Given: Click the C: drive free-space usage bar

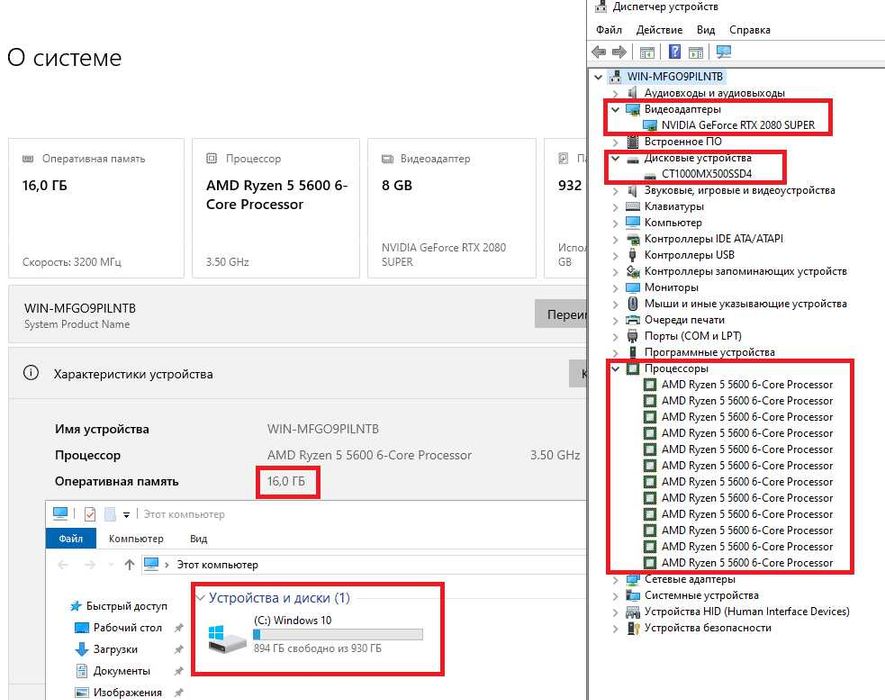Looking at the screenshot, I should pyautogui.click(x=338, y=635).
